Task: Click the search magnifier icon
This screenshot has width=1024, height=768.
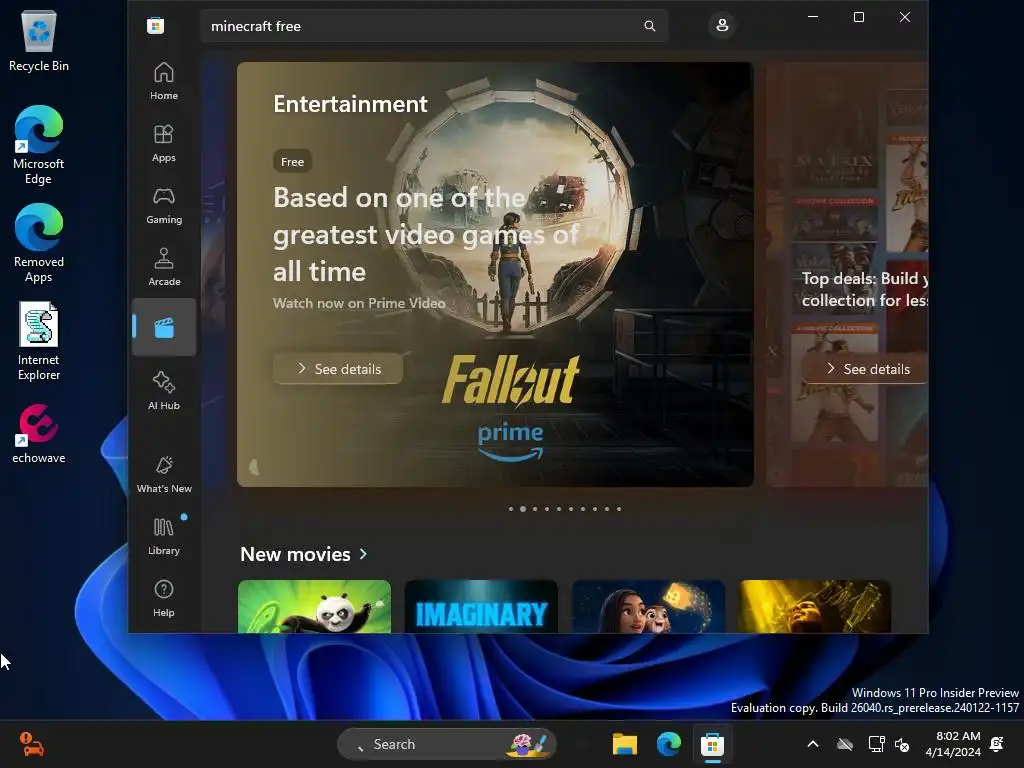Action: pos(649,26)
